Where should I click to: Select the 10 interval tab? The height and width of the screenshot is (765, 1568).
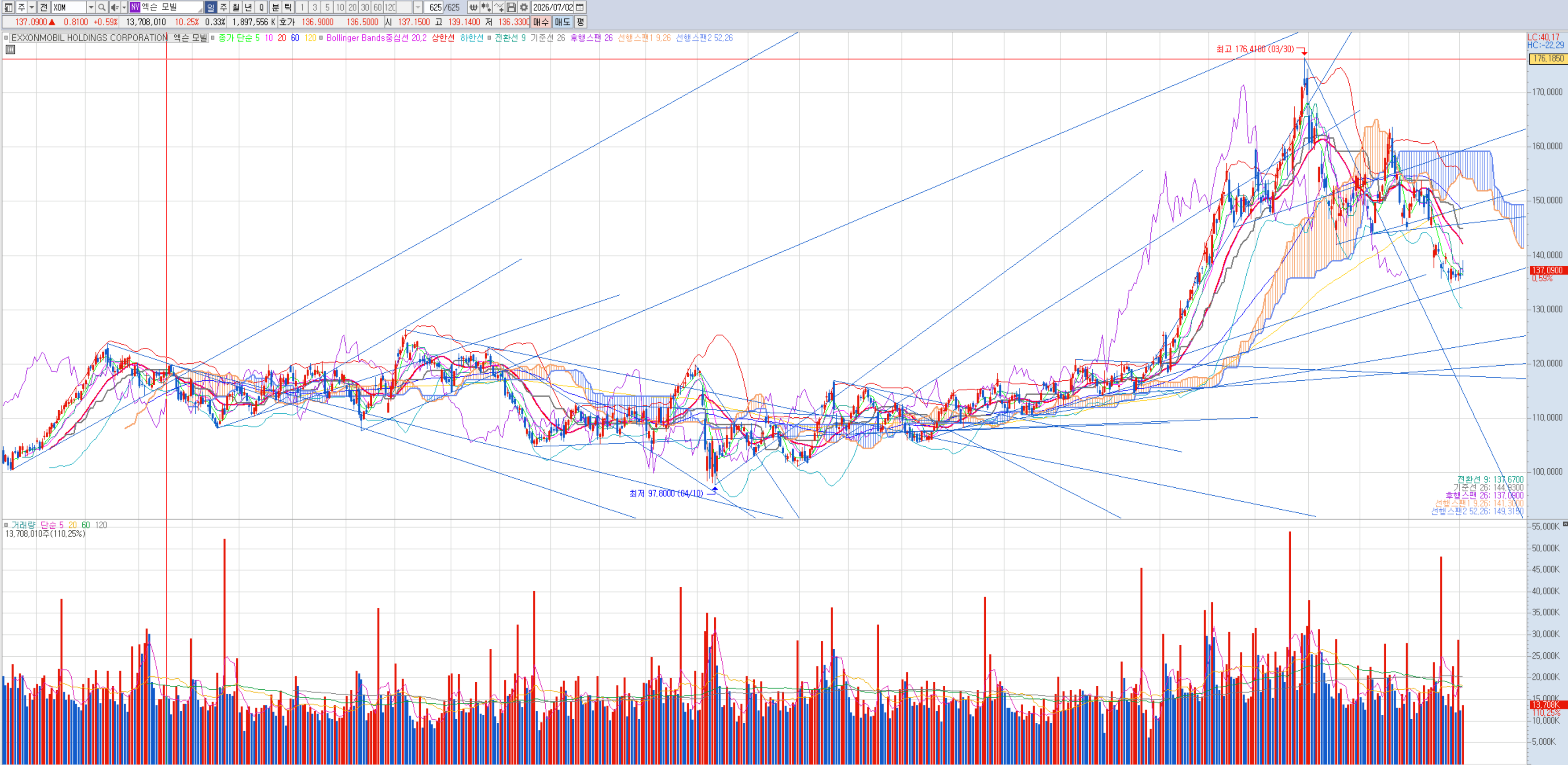point(340,7)
